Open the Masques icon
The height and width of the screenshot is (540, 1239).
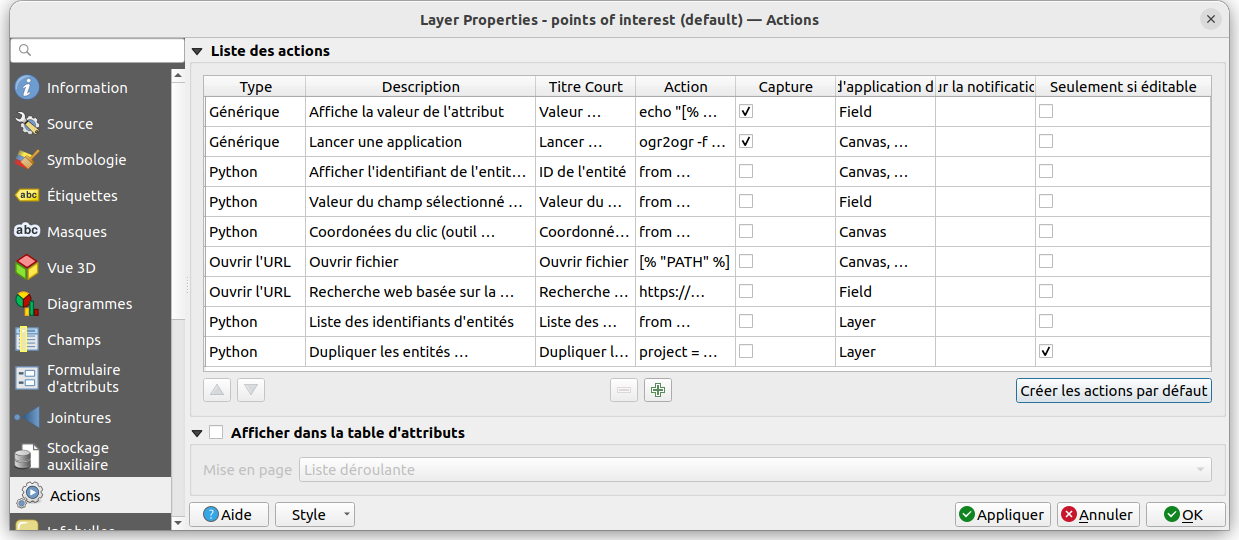point(27,231)
